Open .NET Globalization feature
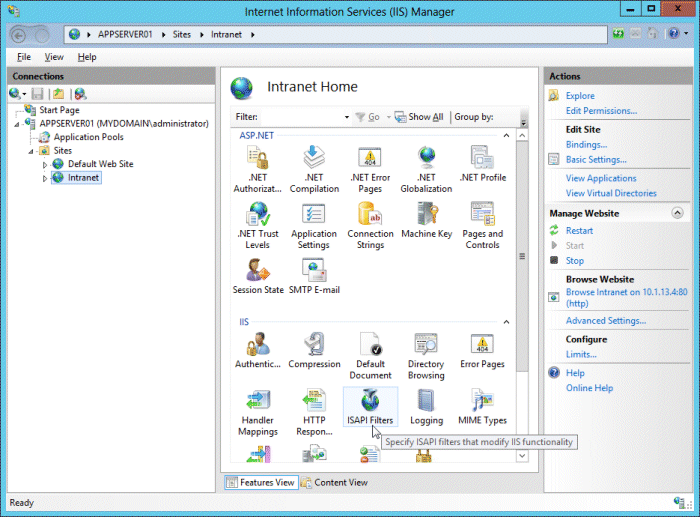Viewport: 700px width, 517px height. click(426, 169)
